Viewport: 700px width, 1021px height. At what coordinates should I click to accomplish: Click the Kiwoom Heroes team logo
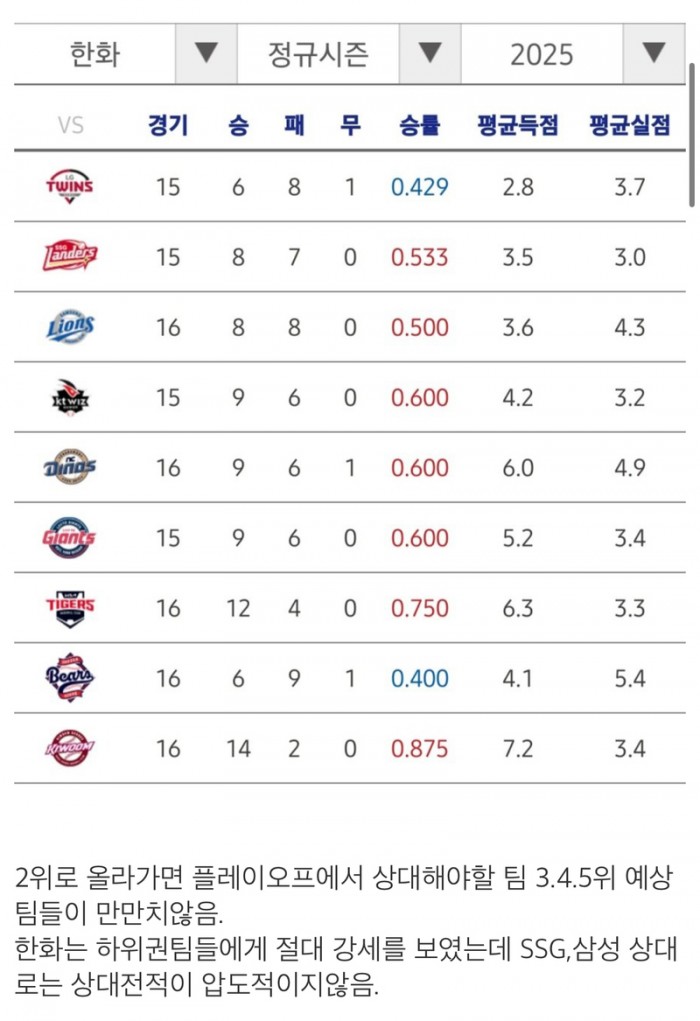point(70,748)
